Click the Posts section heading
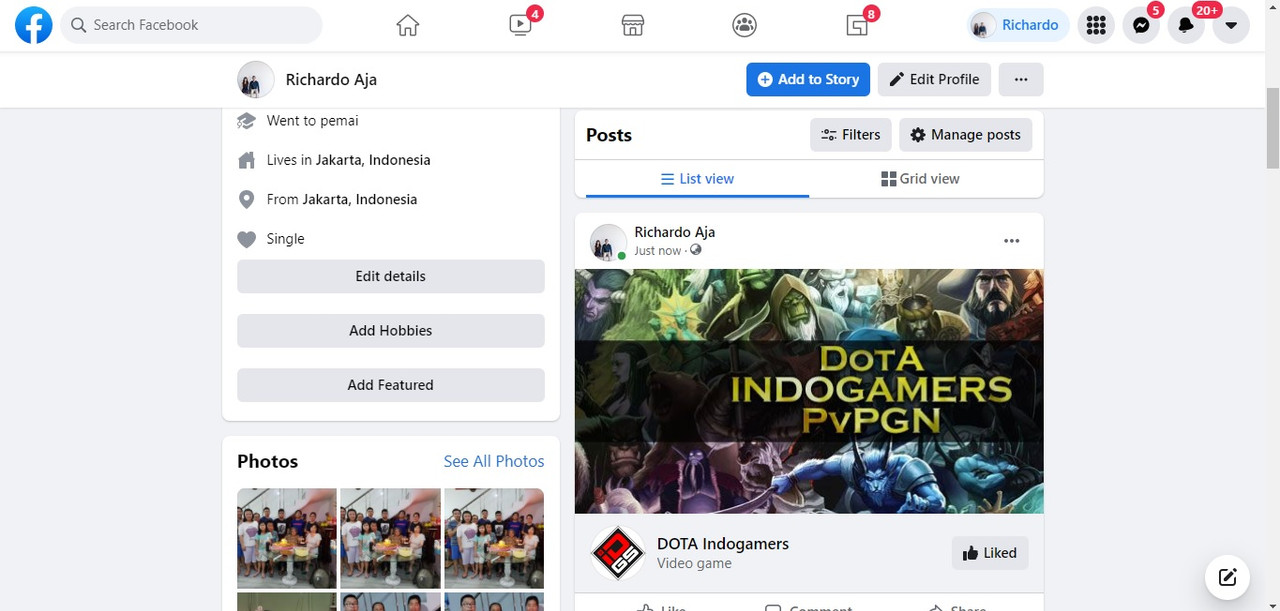The width and height of the screenshot is (1280, 611). [x=609, y=135]
